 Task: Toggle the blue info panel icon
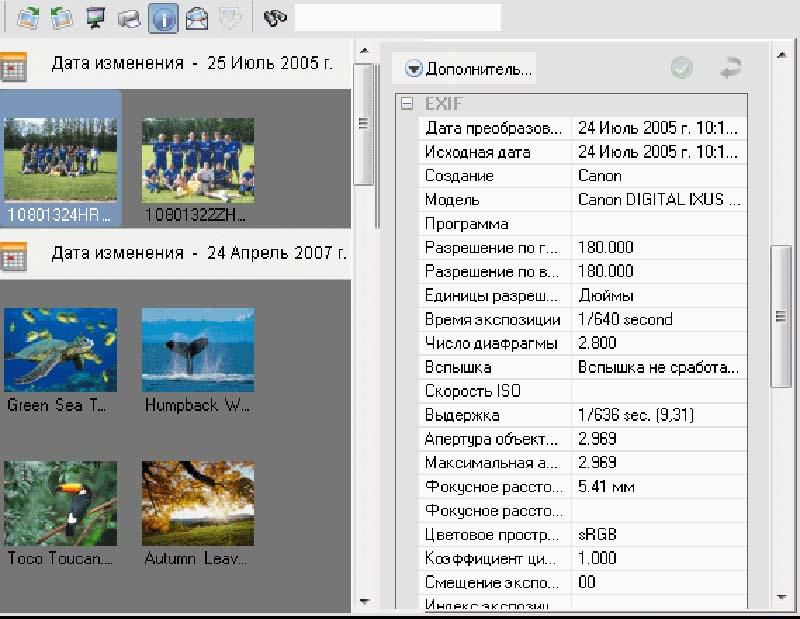(x=163, y=17)
